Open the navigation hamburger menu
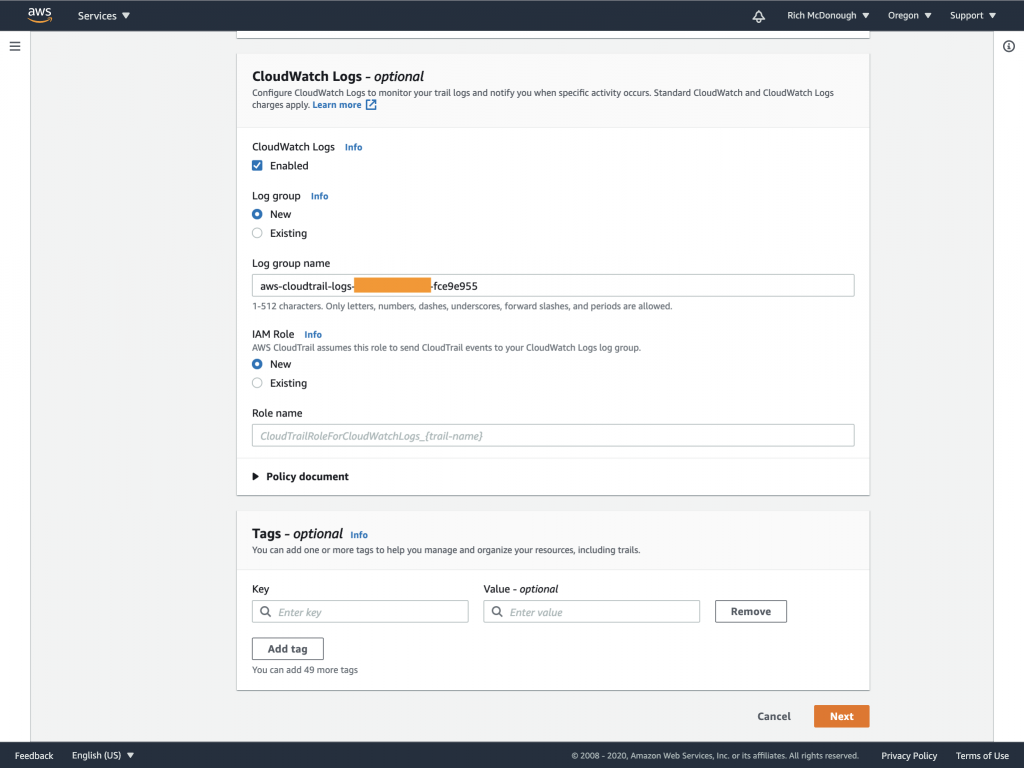The image size is (1024, 768). pyautogui.click(x=14, y=45)
